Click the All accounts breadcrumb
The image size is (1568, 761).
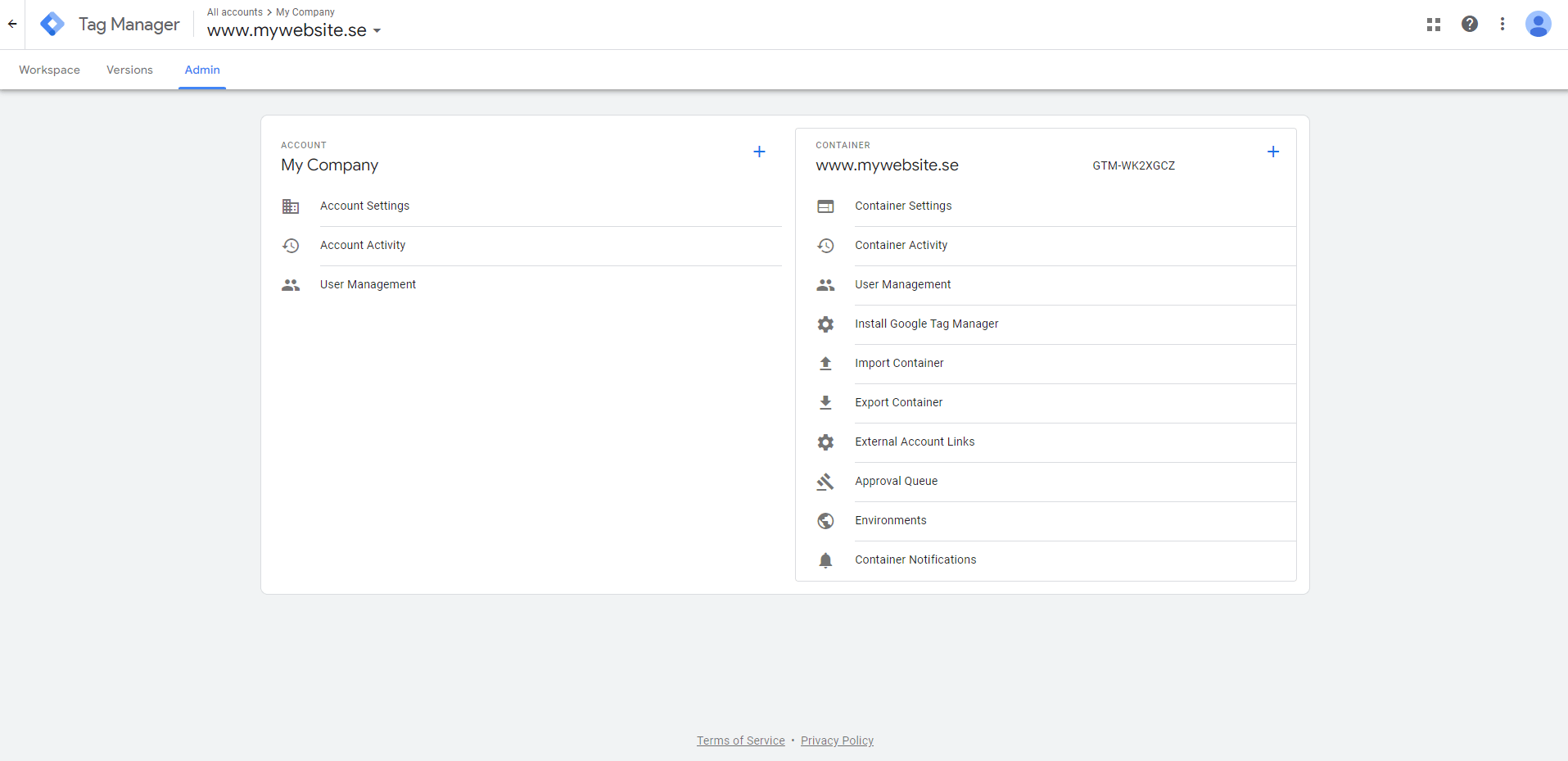pyautogui.click(x=235, y=12)
